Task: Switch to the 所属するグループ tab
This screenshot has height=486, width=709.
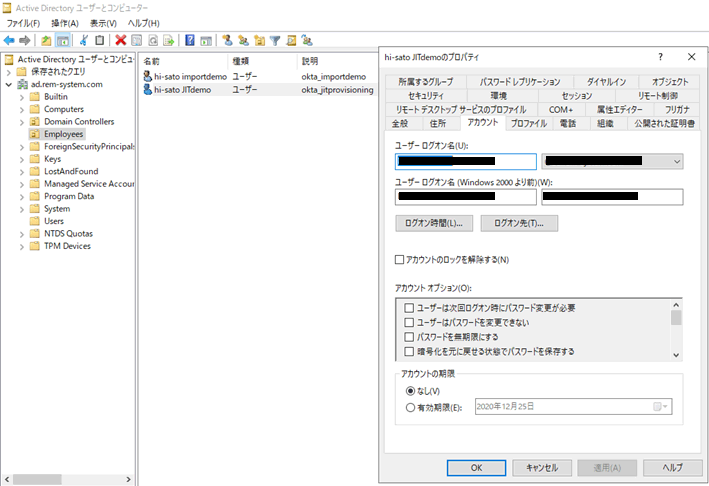Action: 425,81
